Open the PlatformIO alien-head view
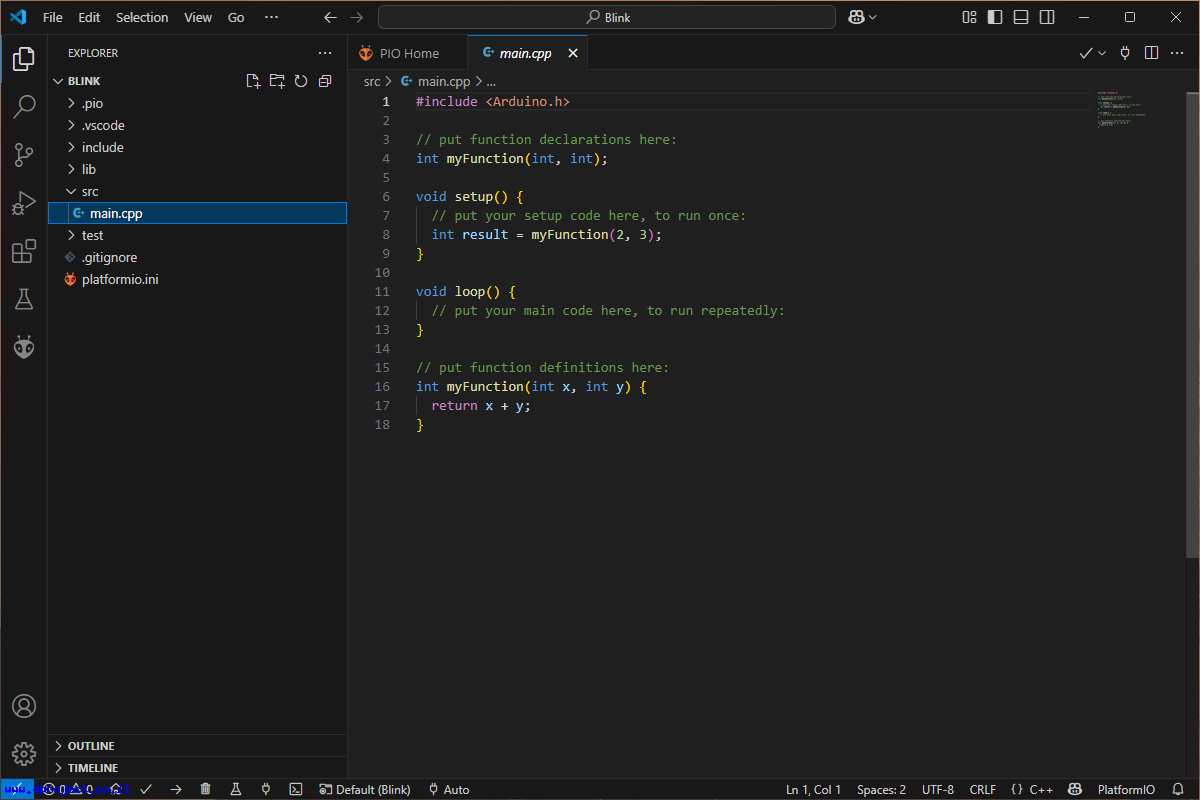This screenshot has height=800, width=1200. tap(24, 347)
